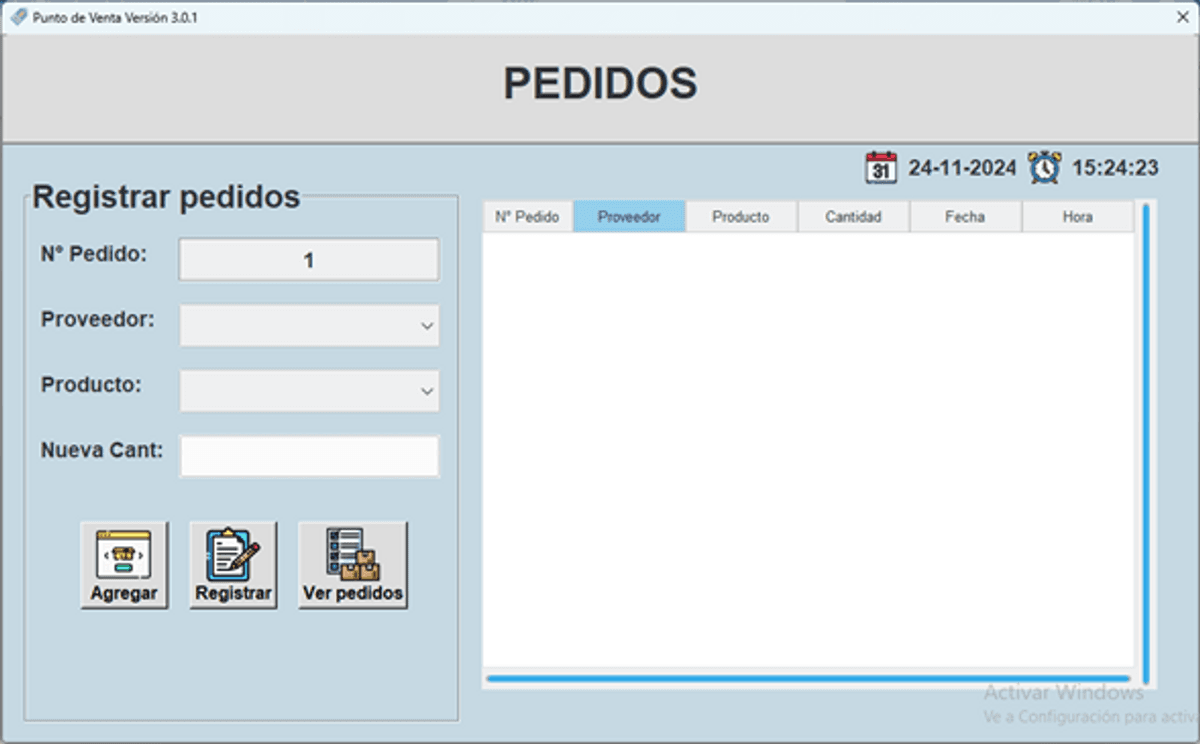Open Ver pedidos boxes icon

tap(352, 554)
